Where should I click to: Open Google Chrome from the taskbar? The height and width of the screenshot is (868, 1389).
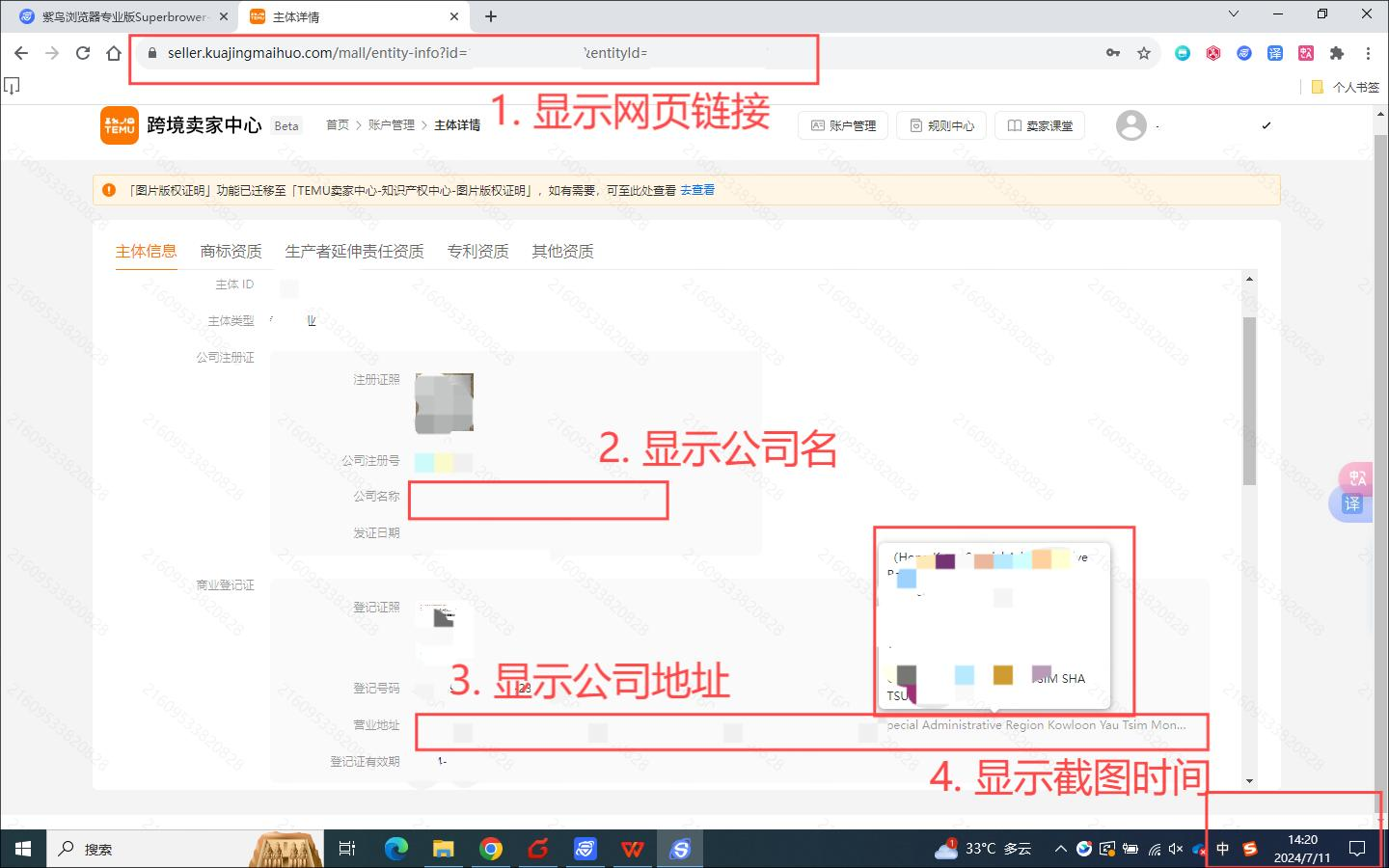click(491, 849)
